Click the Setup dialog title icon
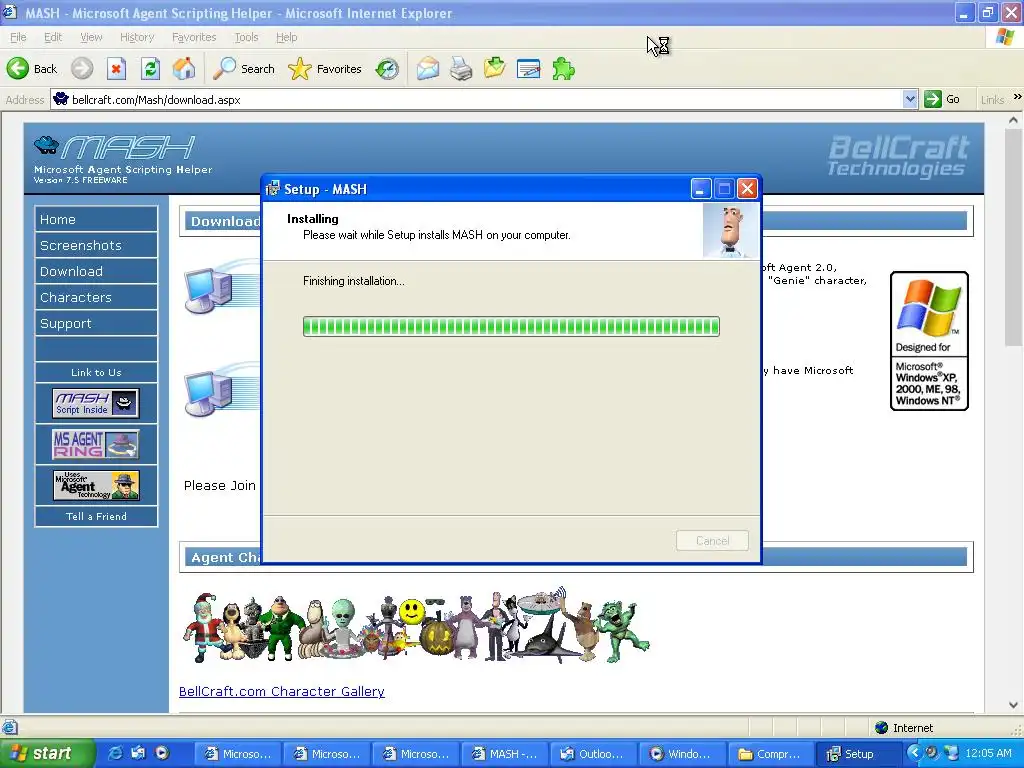The width and height of the screenshot is (1024, 768). 272,189
